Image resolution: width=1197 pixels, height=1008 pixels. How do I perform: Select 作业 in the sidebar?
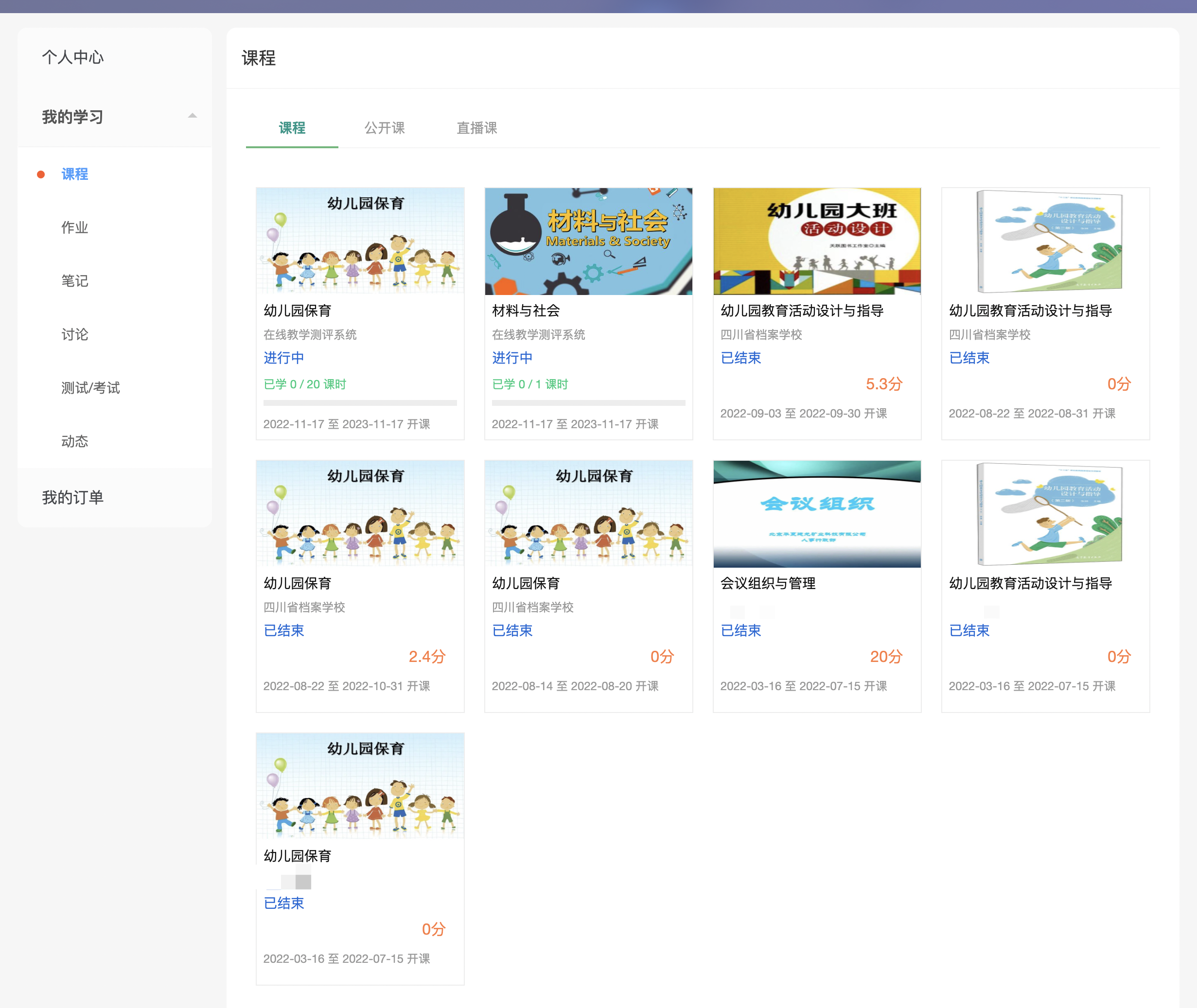74,227
